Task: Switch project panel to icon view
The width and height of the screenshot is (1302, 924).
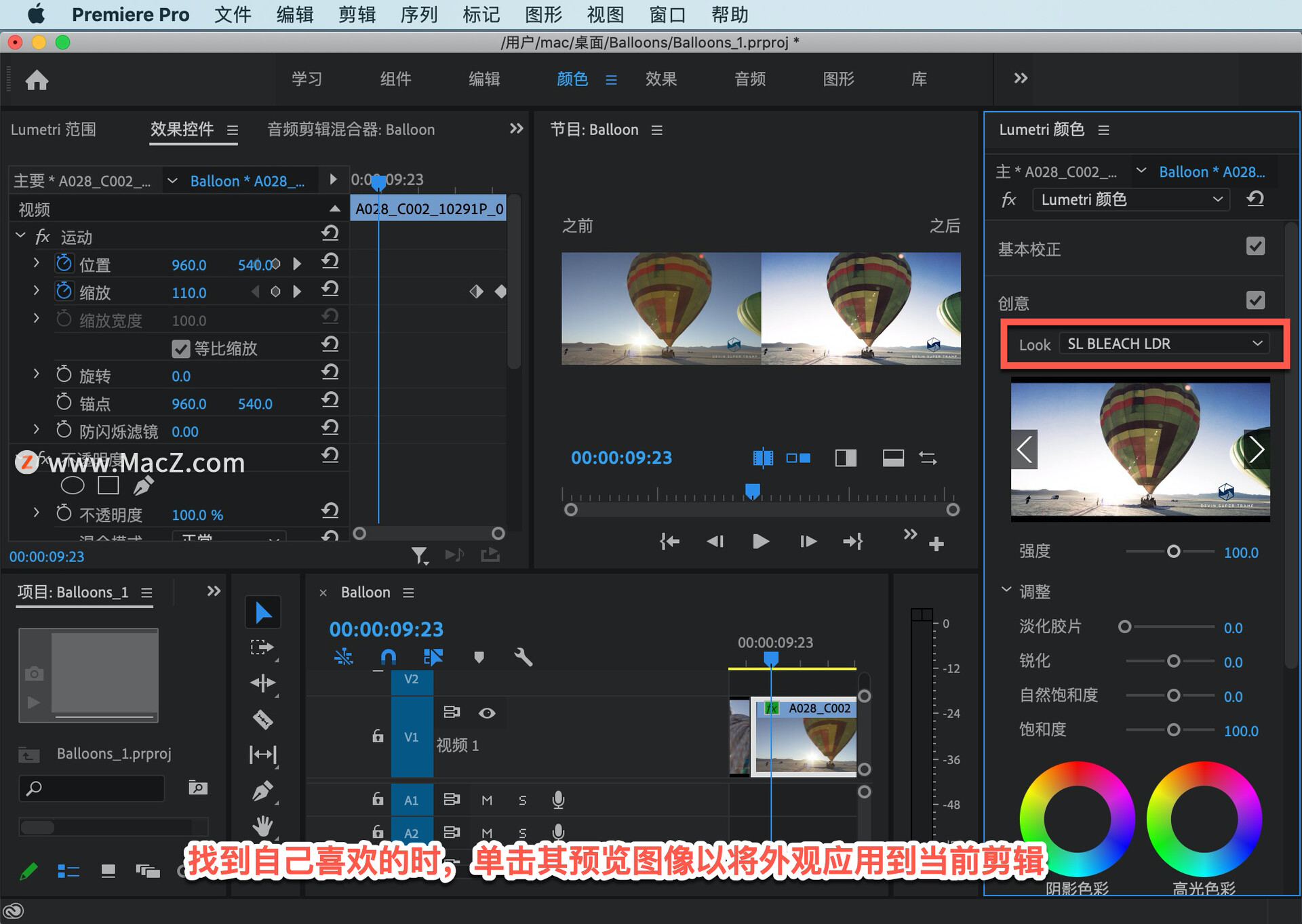Action: pyautogui.click(x=108, y=871)
